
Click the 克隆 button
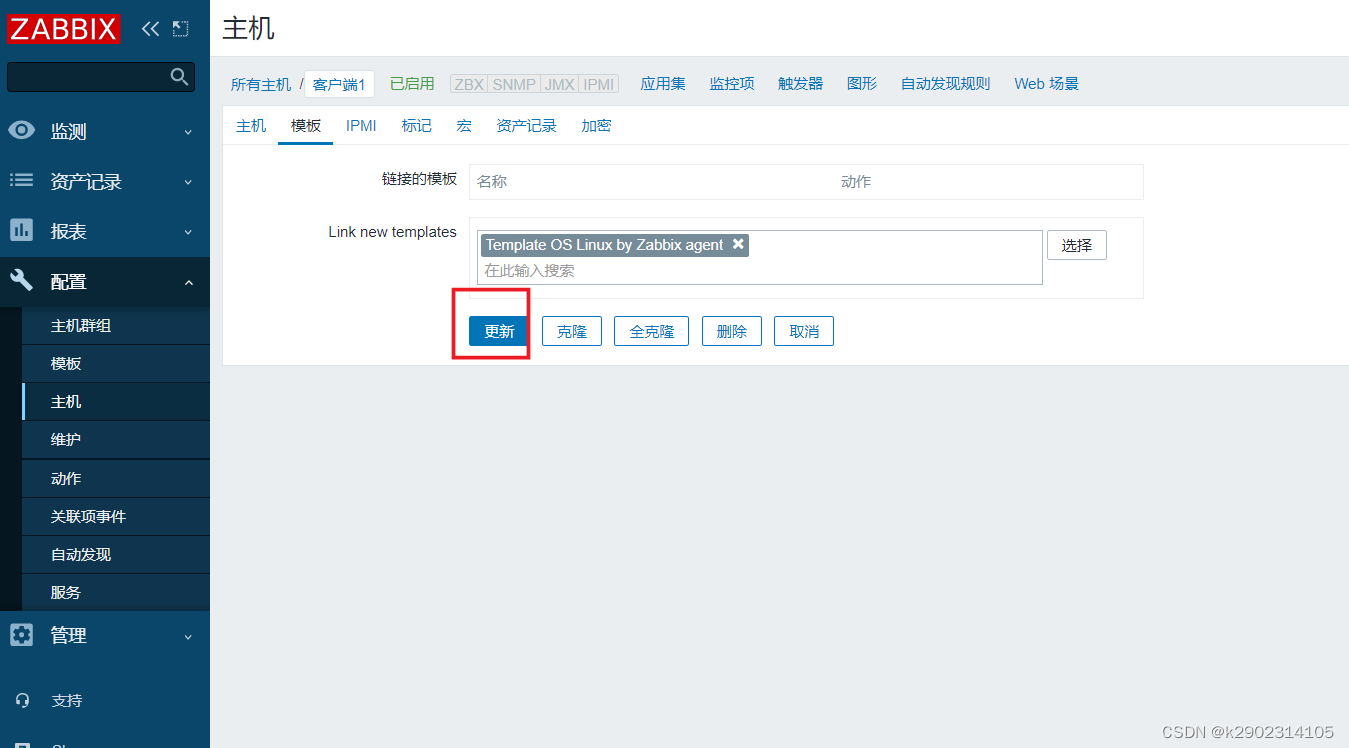572,331
